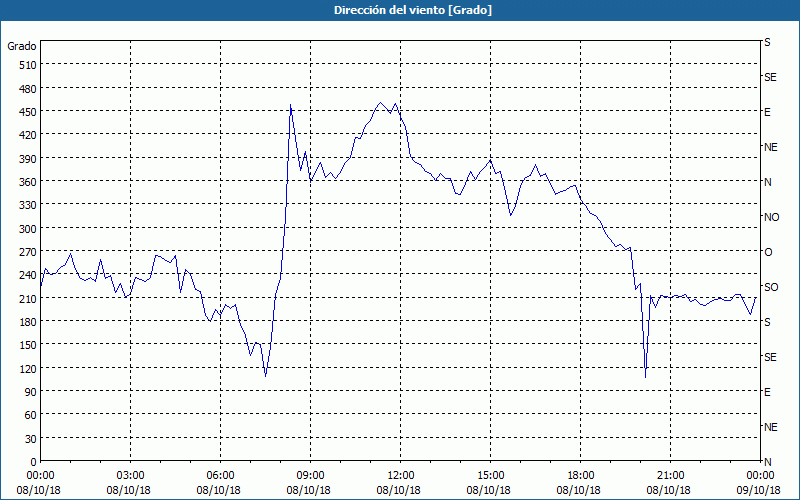The image size is (800, 500).
Task: Click the 09/10/18 date label
Action: [759, 490]
